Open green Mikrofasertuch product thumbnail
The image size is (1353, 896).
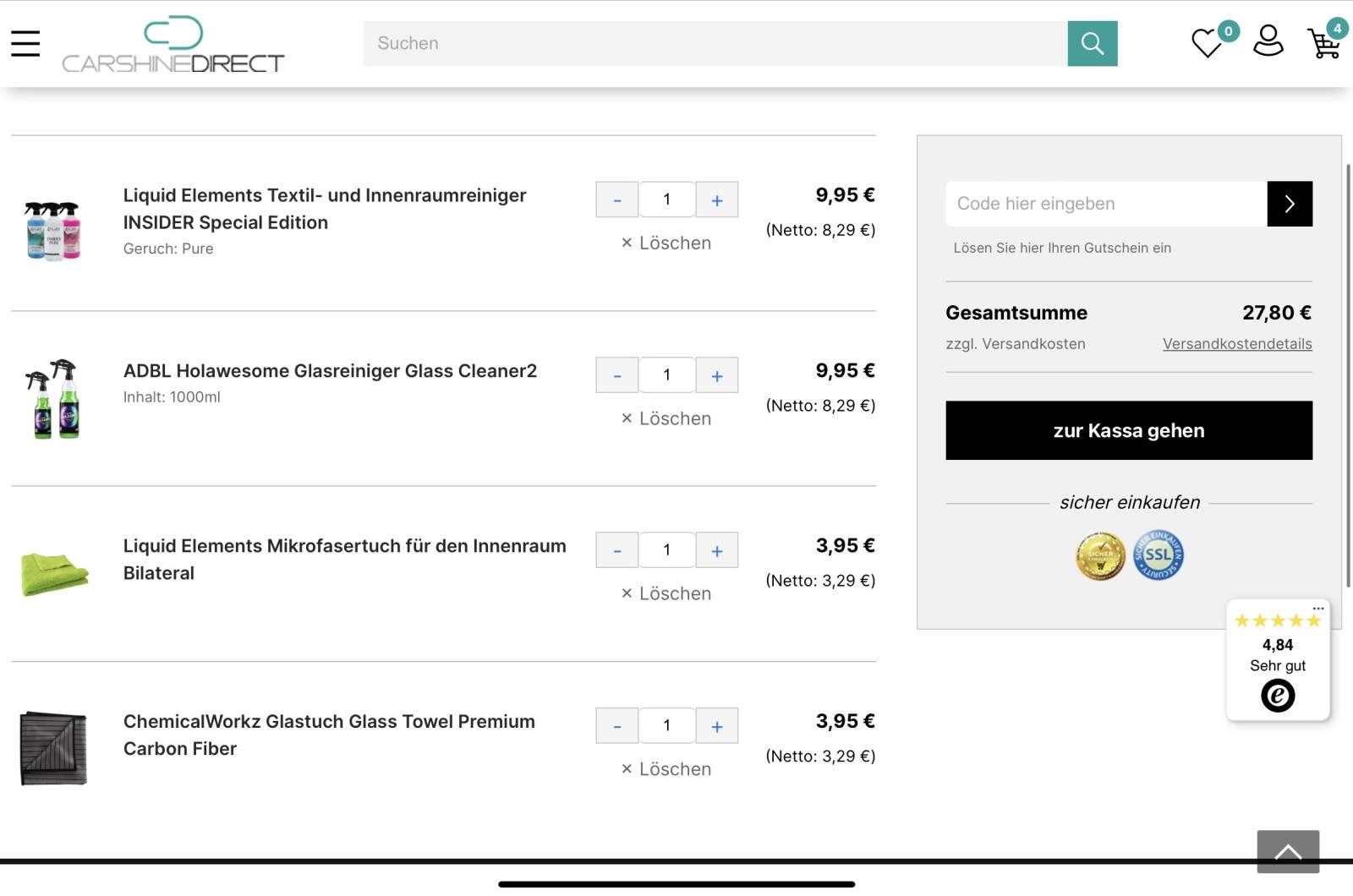pyautogui.click(x=54, y=573)
